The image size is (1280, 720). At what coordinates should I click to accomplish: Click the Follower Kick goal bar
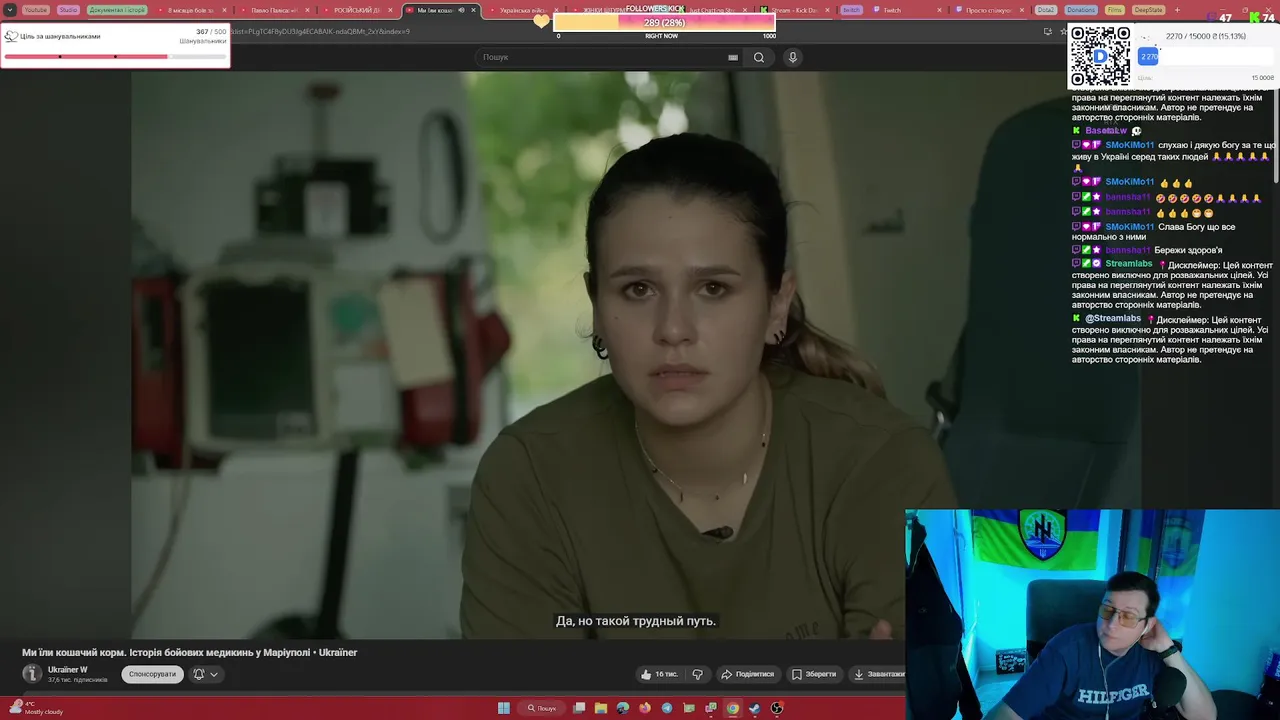pos(665,22)
